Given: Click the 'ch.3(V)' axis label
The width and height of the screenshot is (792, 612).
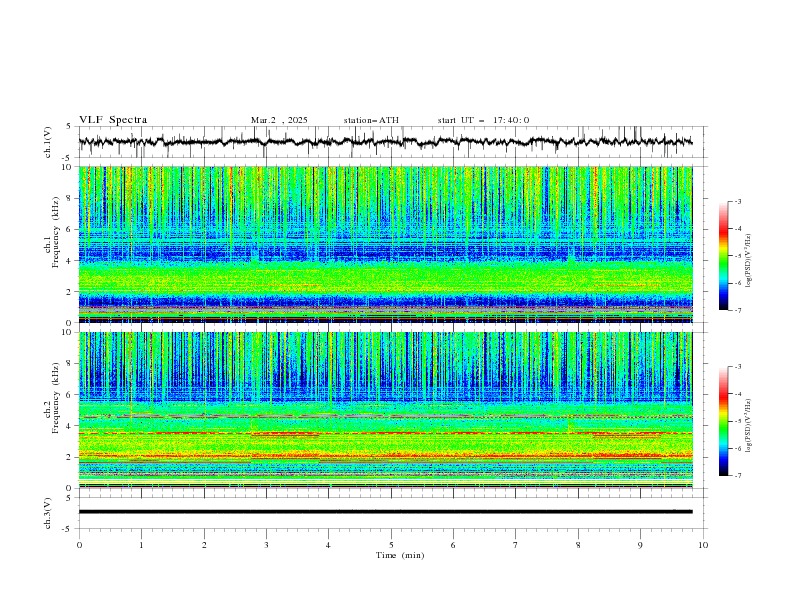Looking at the screenshot, I should pyautogui.click(x=47, y=513).
